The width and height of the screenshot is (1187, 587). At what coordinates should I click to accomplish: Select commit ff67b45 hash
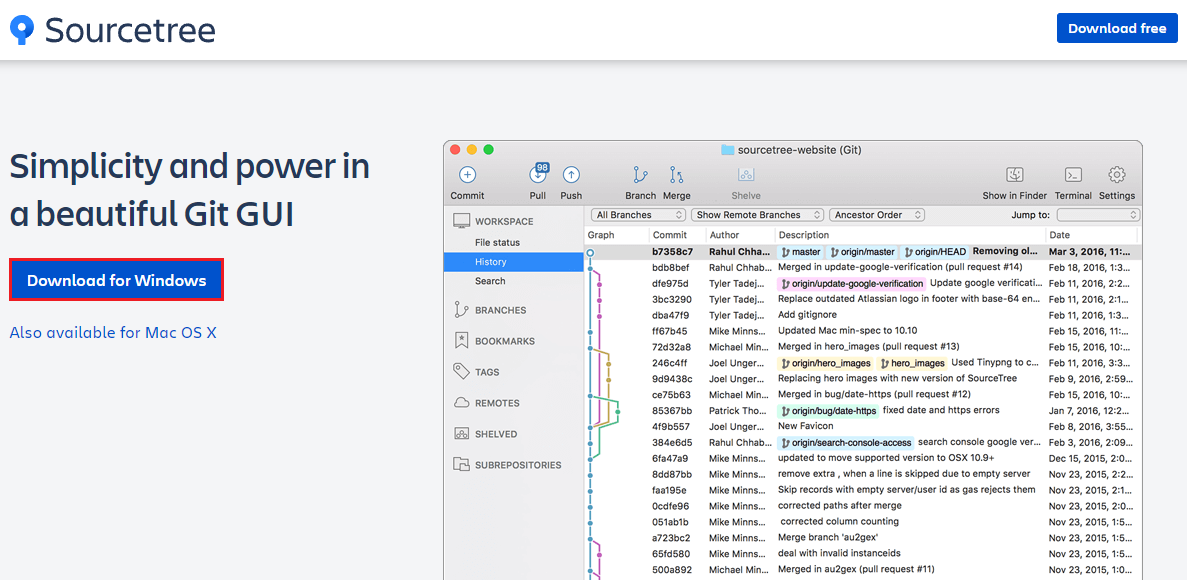click(669, 331)
